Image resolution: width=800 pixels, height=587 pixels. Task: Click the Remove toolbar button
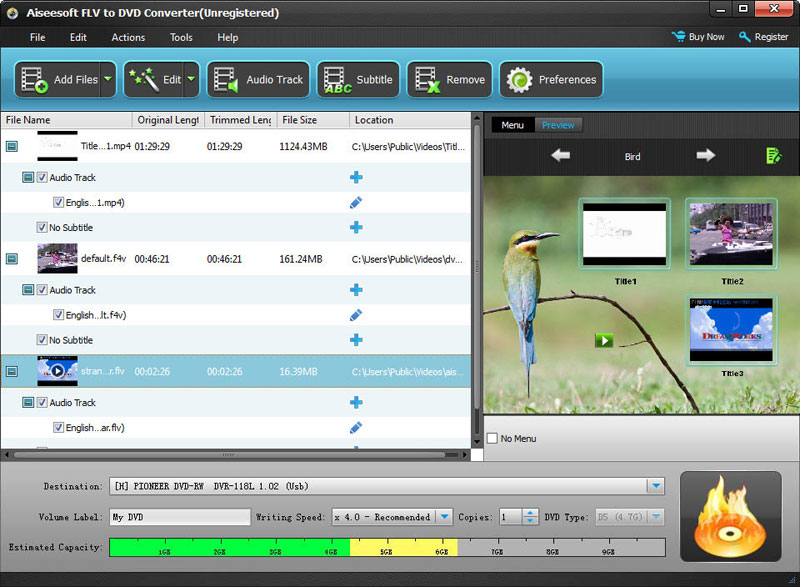coord(449,80)
